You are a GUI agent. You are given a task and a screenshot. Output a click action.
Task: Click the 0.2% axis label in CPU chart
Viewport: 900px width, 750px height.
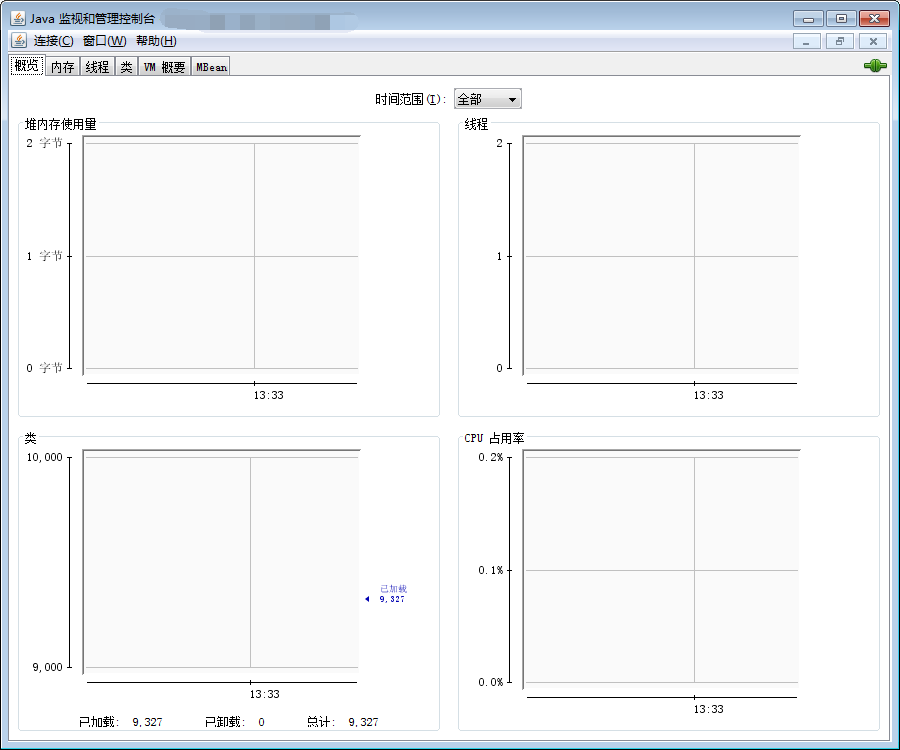pos(491,457)
